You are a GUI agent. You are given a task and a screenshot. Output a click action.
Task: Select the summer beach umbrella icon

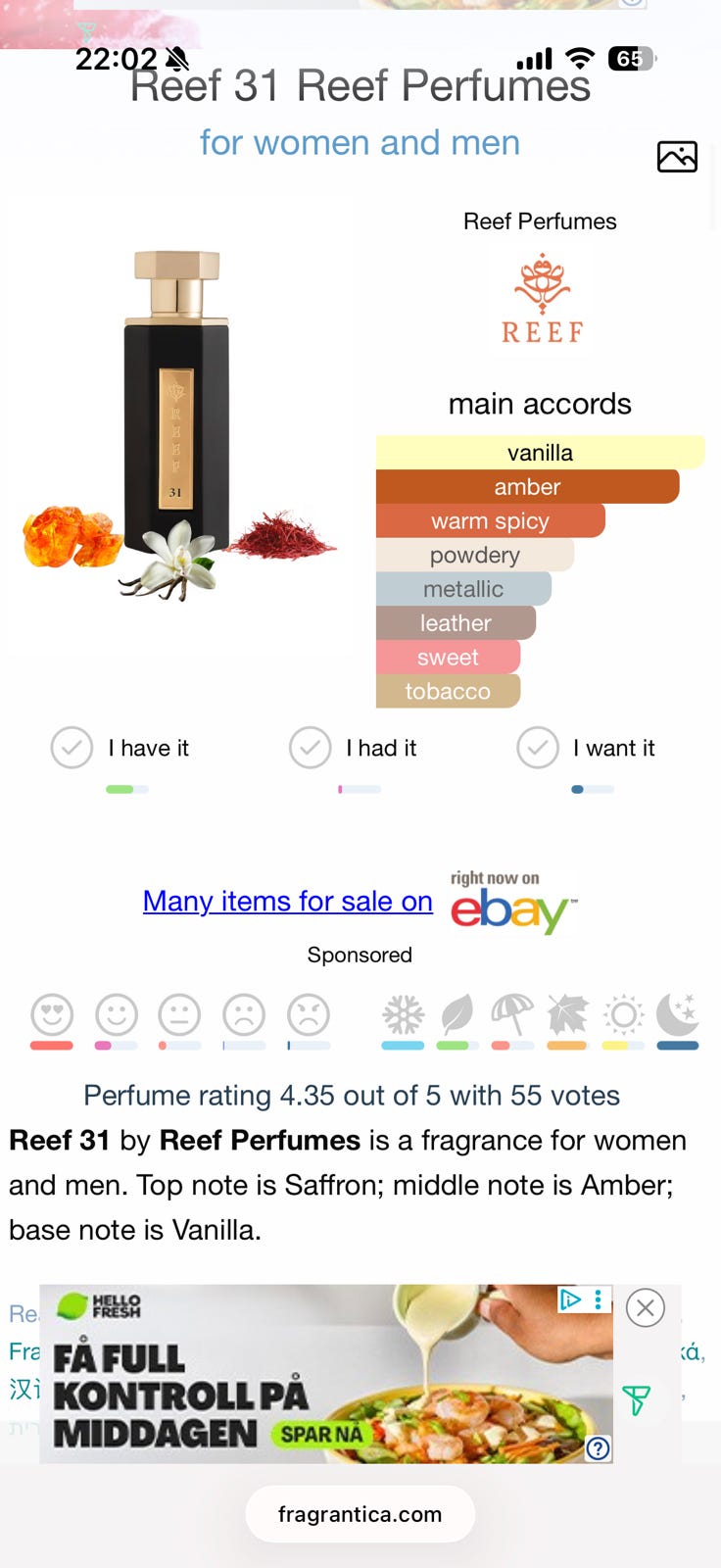point(512,1015)
